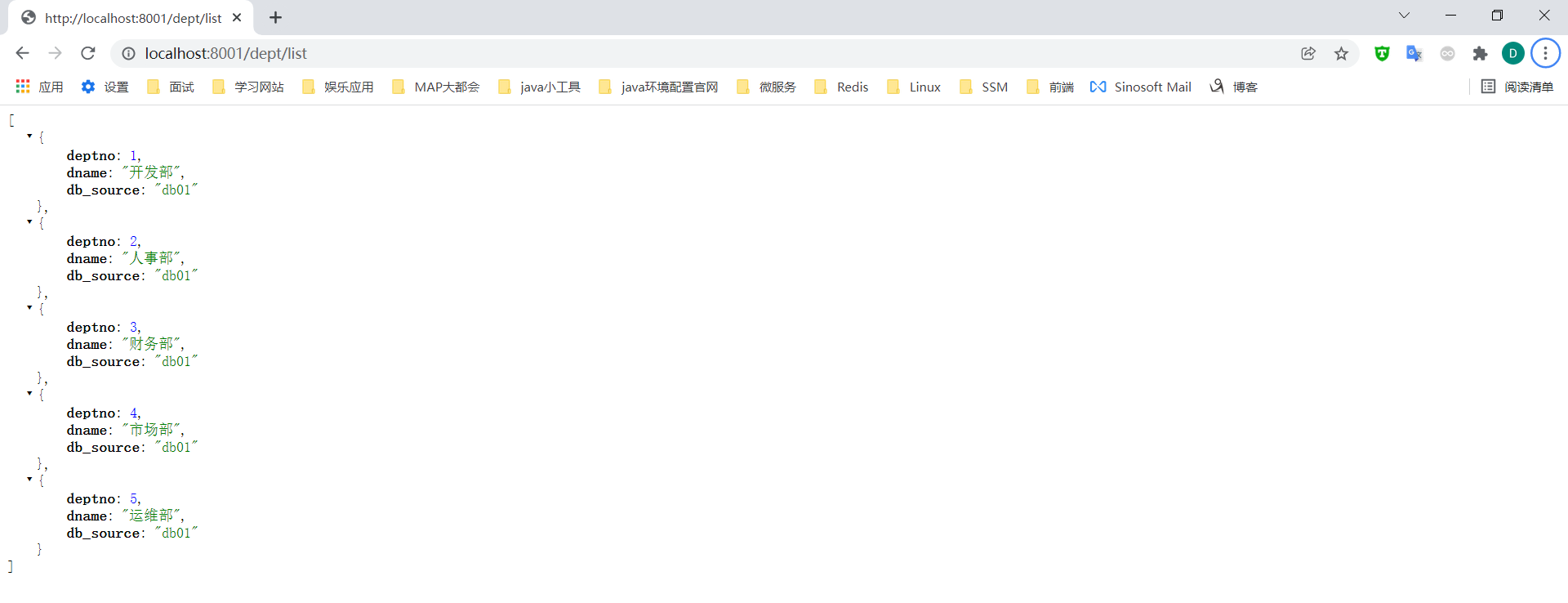This screenshot has width=1568, height=603.
Task: Collapse the deptno 3 JSON object
Action: point(29,307)
